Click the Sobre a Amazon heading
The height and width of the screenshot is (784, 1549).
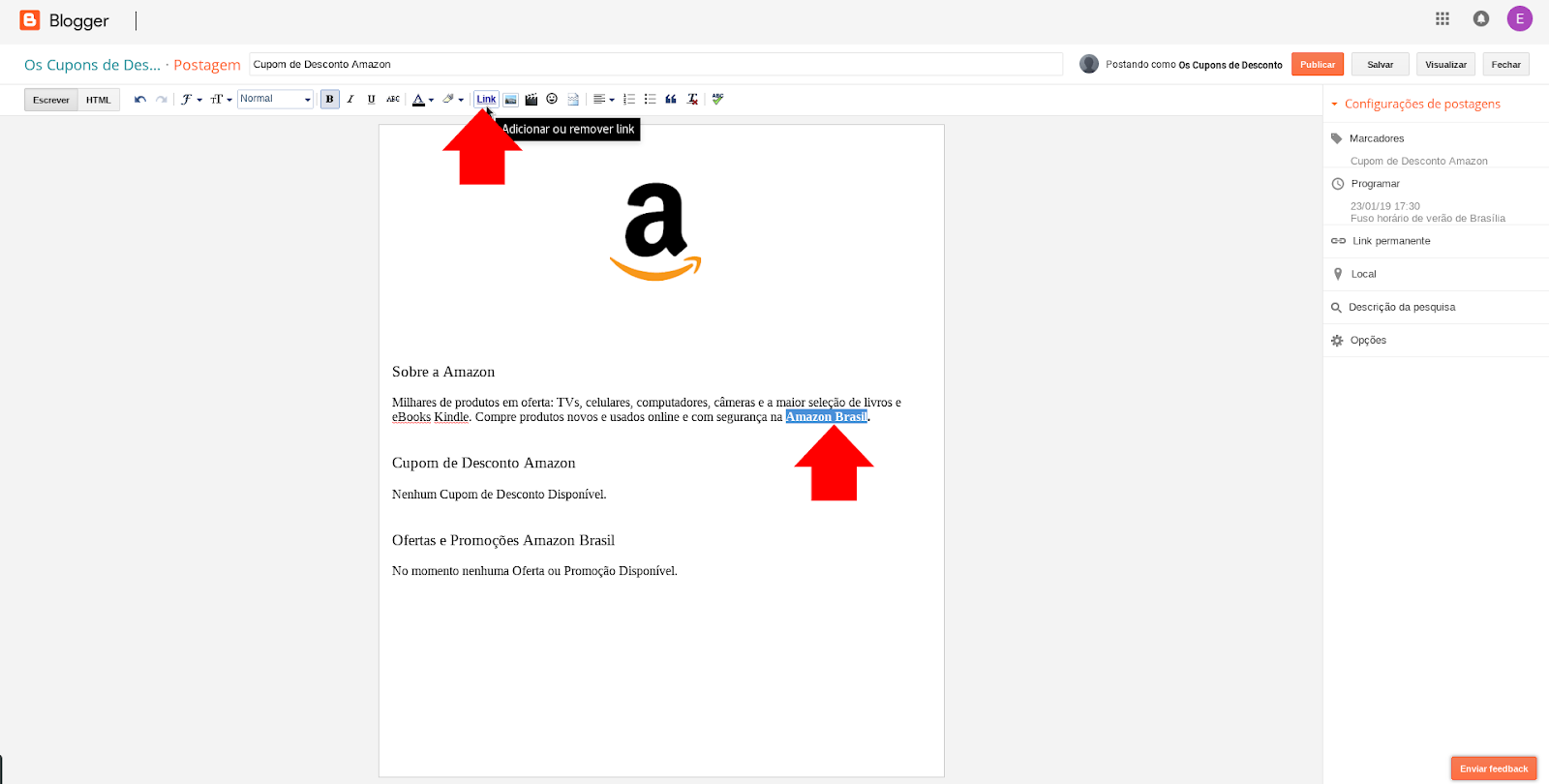[443, 372]
